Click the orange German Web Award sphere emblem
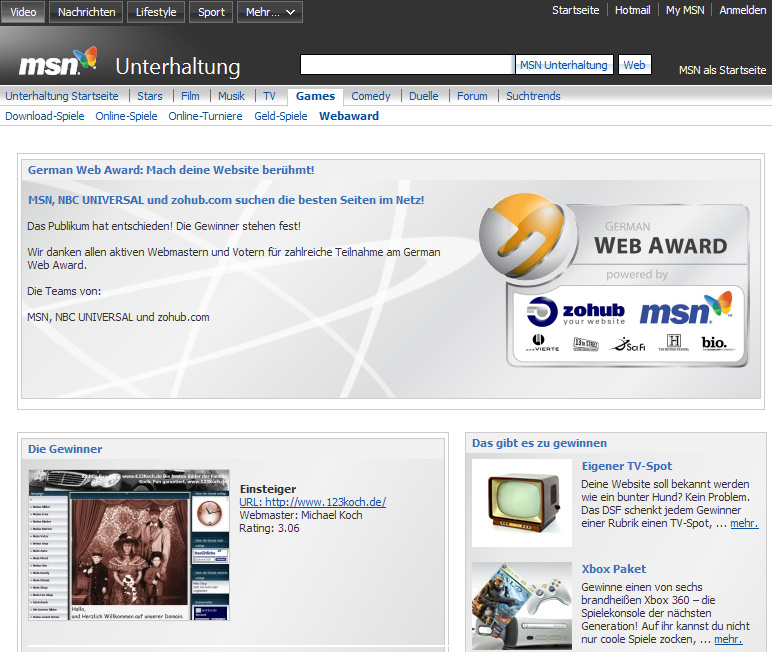Viewport: 772px width, 652px height. click(x=527, y=237)
